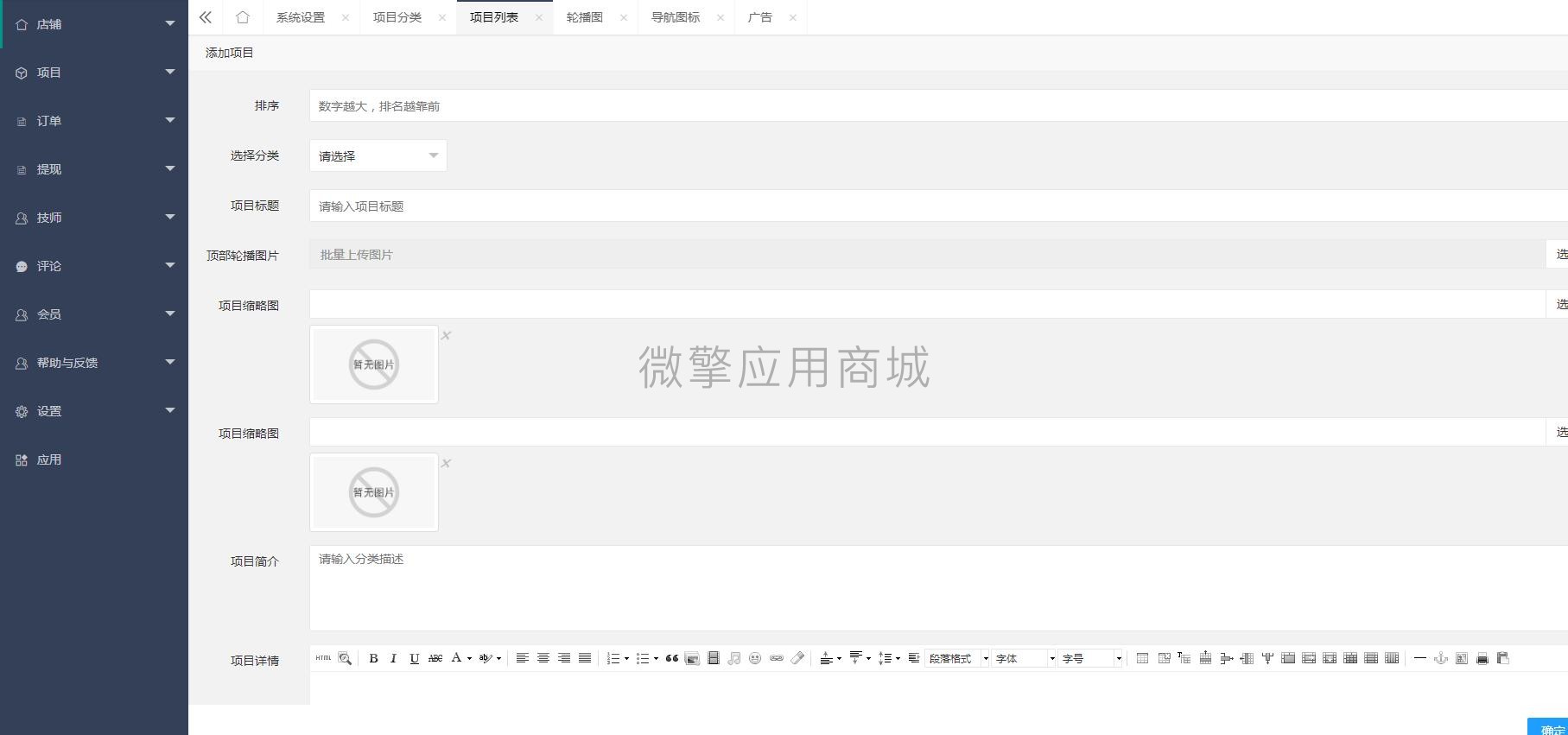Click the font color letter A icon
The height and width of the screenshot is (735, 1568).
pyautogui.click(x=456, y=658)
